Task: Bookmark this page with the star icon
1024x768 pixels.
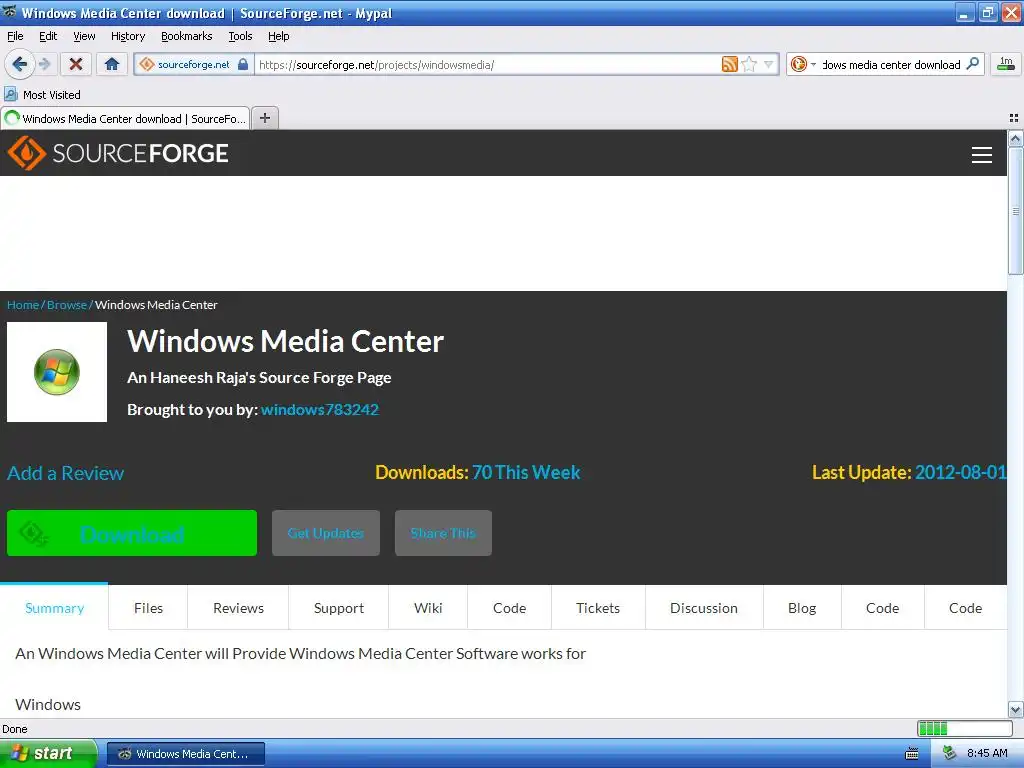Action: click(x=749, y=64)
